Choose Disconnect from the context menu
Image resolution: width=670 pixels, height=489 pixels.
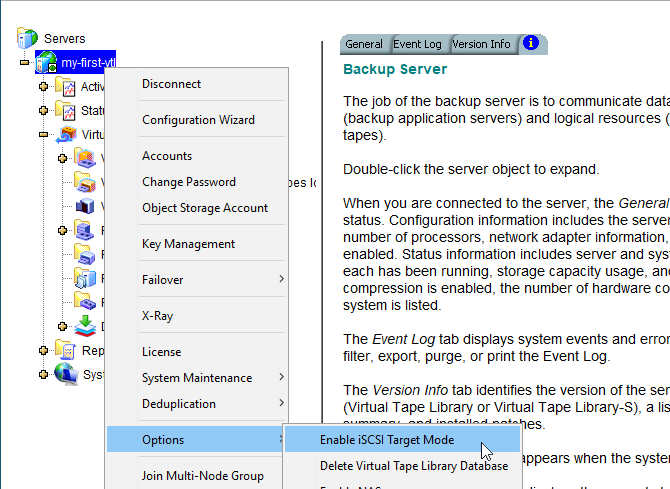[197, 84]
